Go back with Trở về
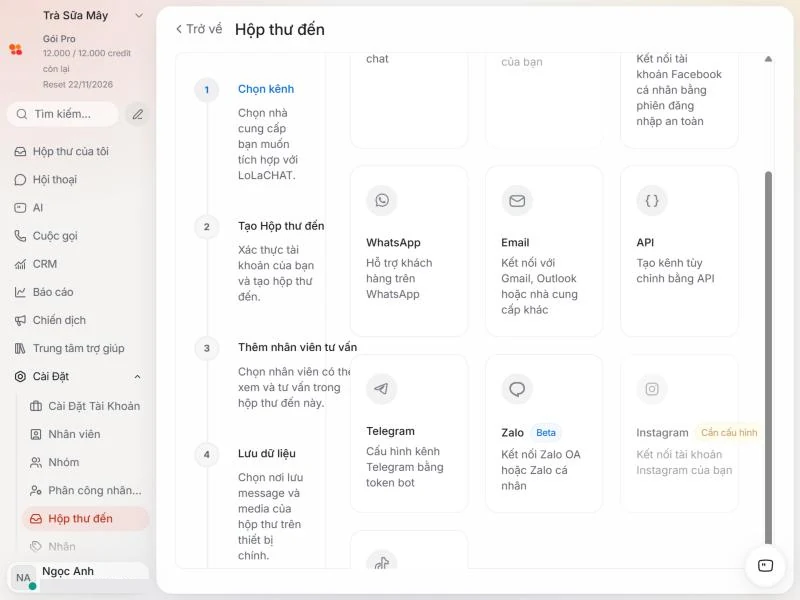Viewport: 800px width, 600px height. tap(199, 29)
